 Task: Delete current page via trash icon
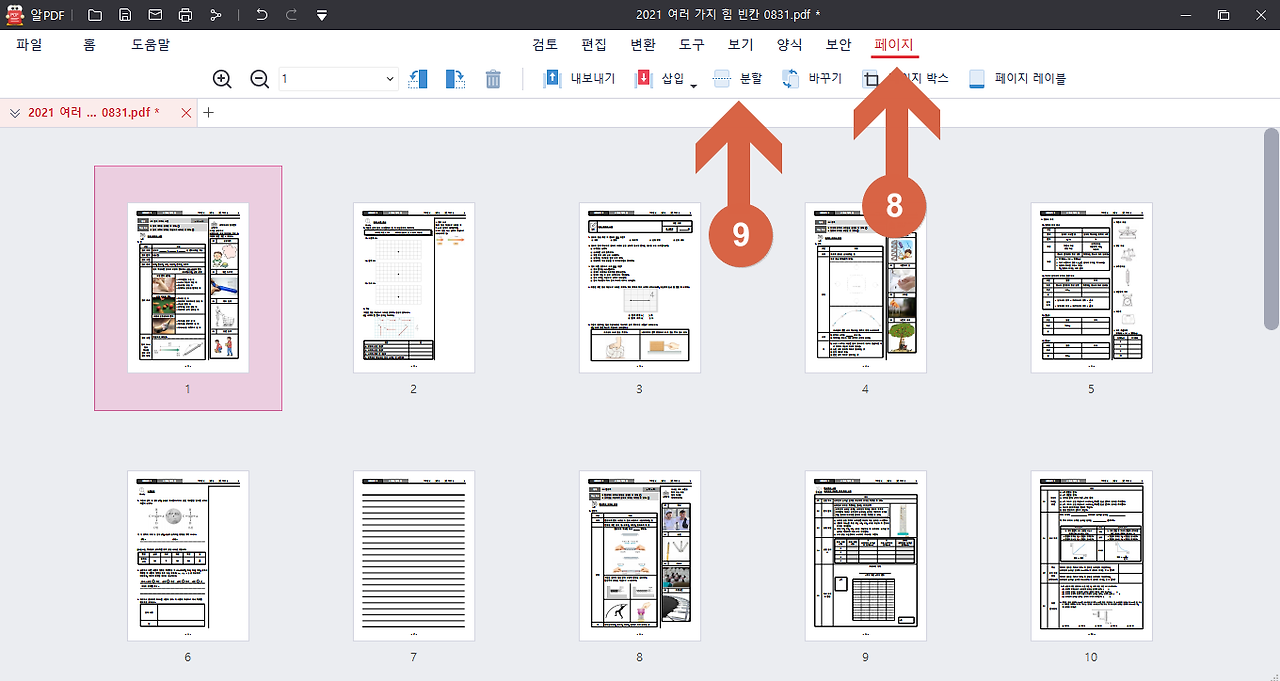pyautogui.click(x=492, y=78)
